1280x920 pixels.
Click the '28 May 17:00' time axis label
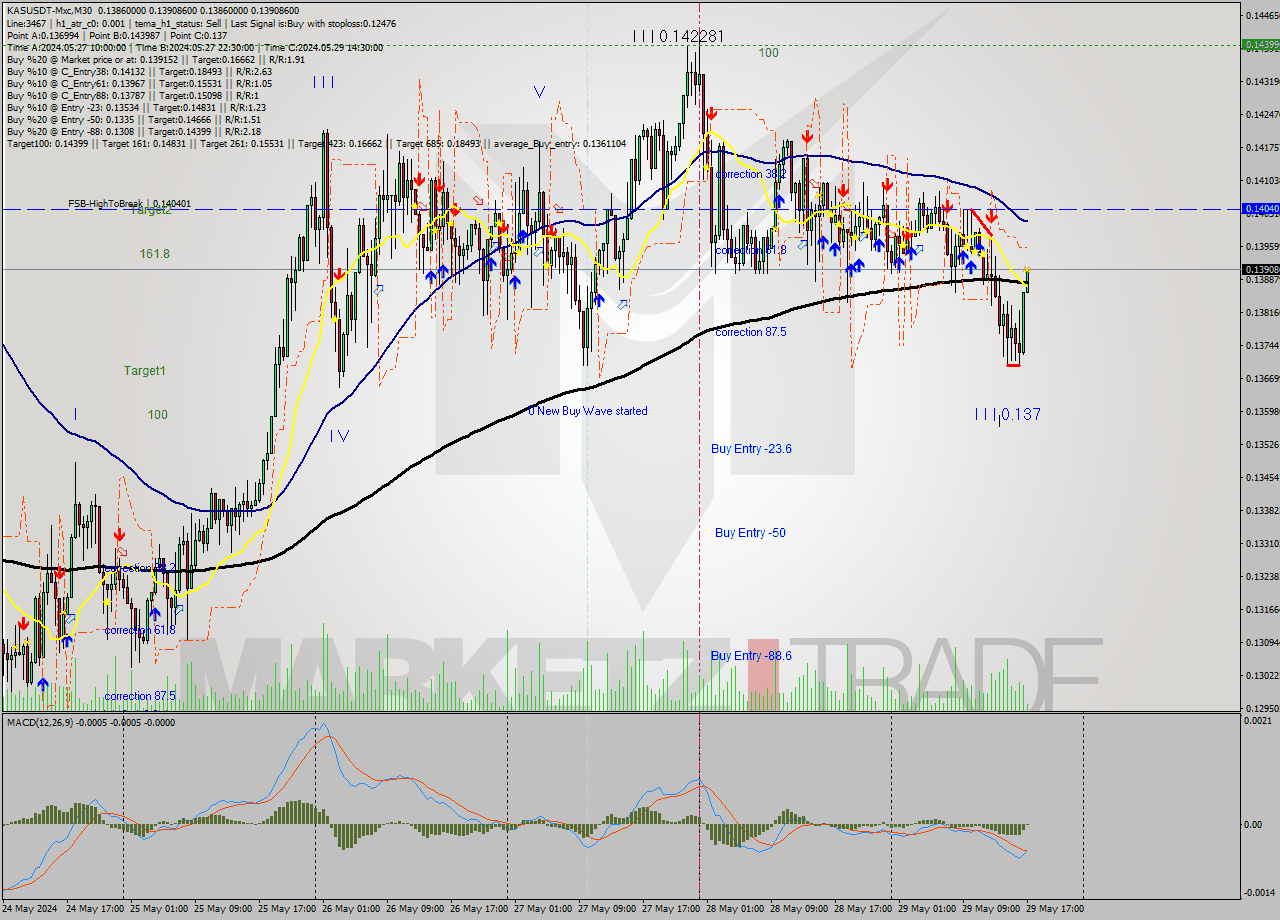862,909
